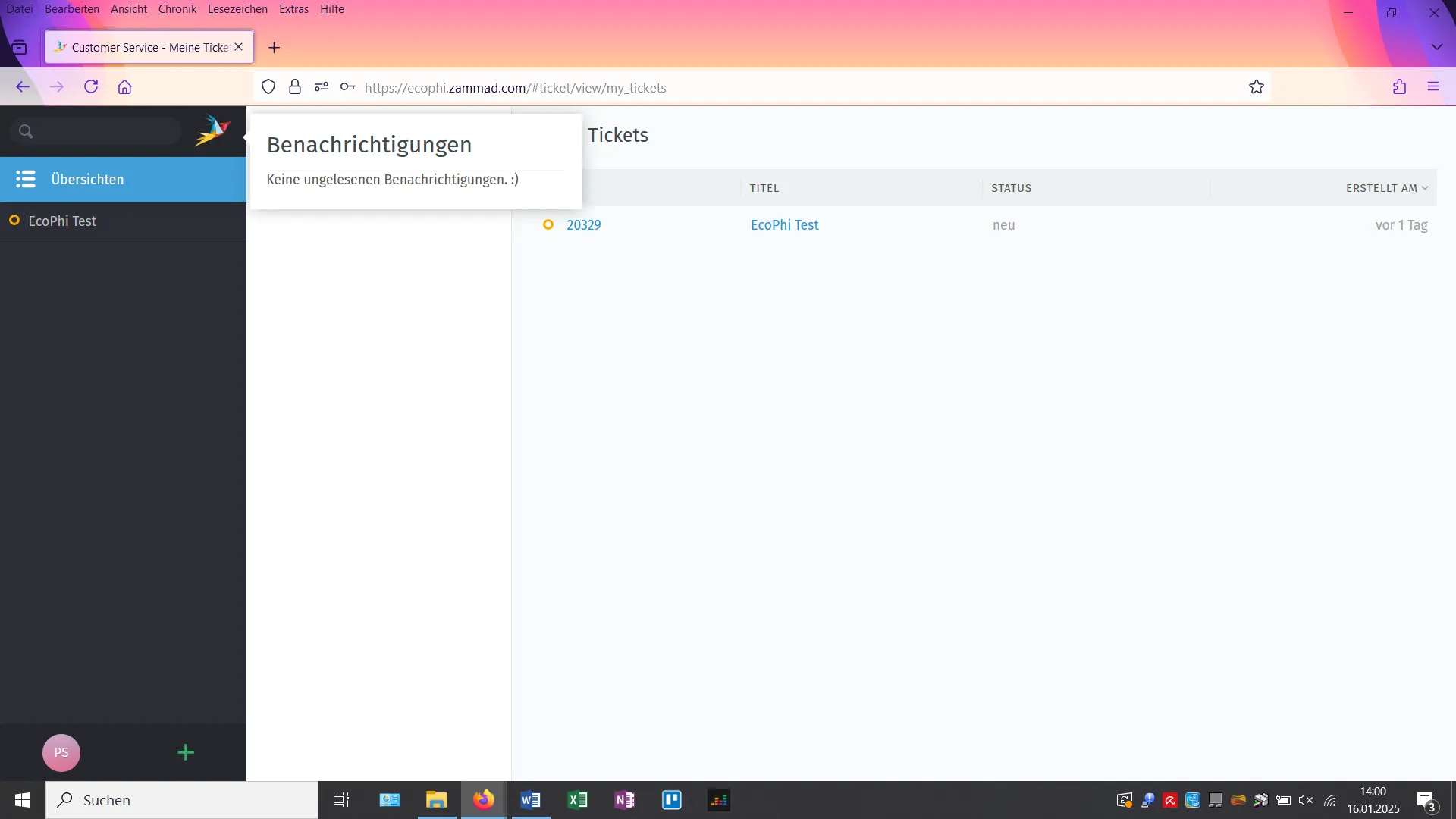
Task: Click the yellow status dot beside ticket 20329
Action: coord(548,224)
